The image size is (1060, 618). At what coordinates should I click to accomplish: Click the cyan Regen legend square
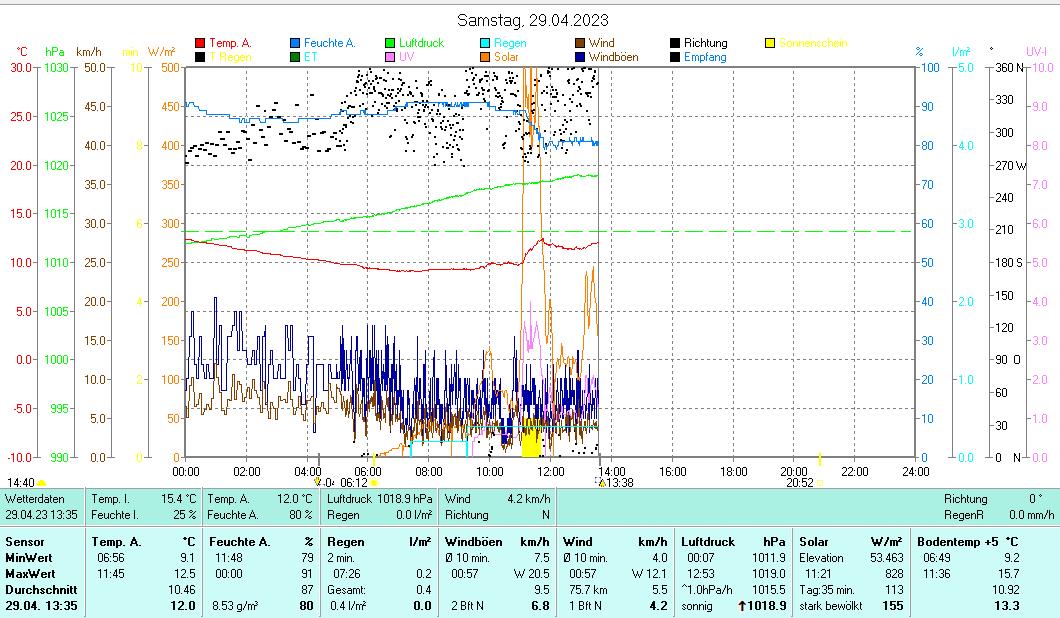coord(485,43)
